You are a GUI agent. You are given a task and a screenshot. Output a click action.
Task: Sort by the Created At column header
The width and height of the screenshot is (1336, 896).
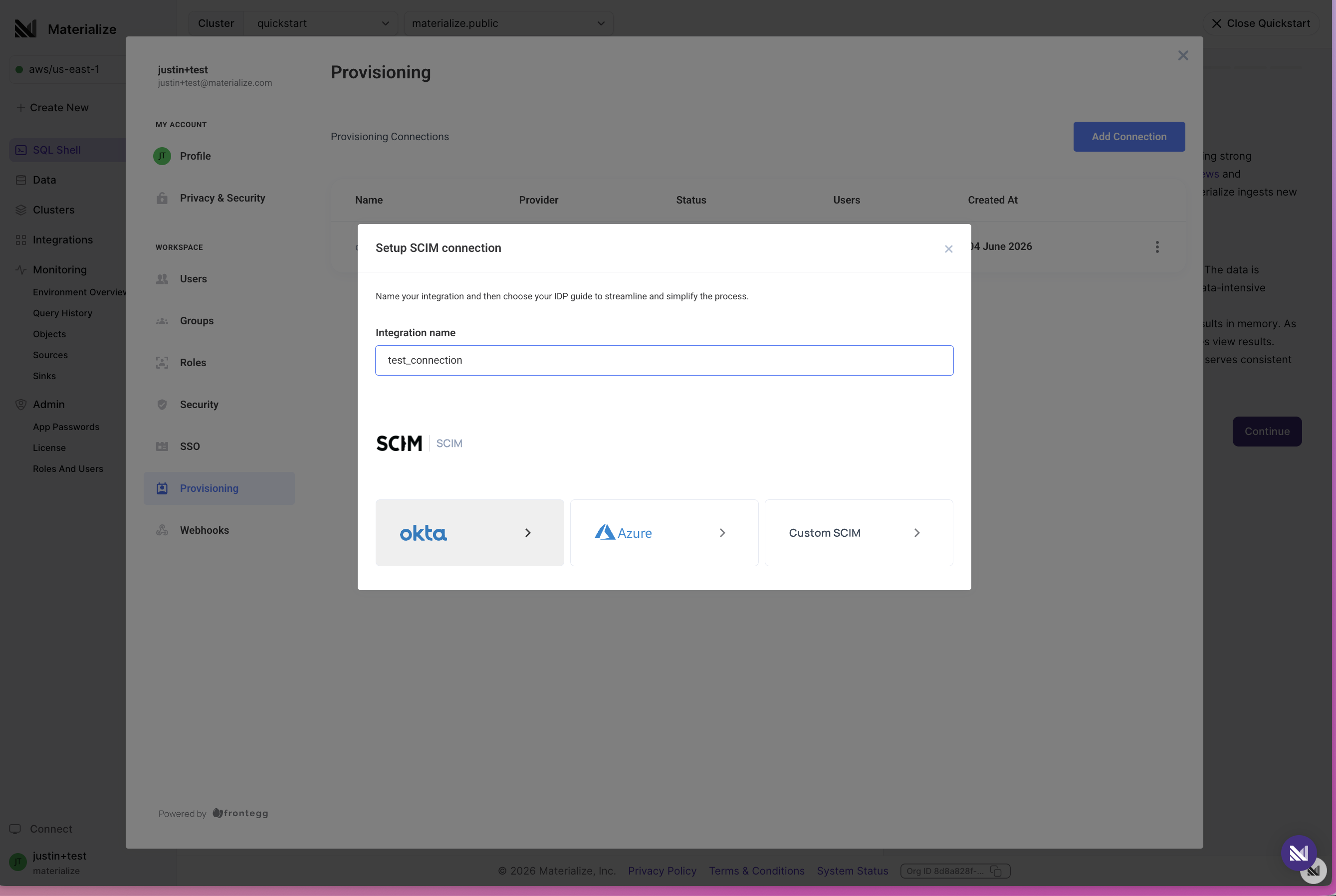(x=992, y=200)
